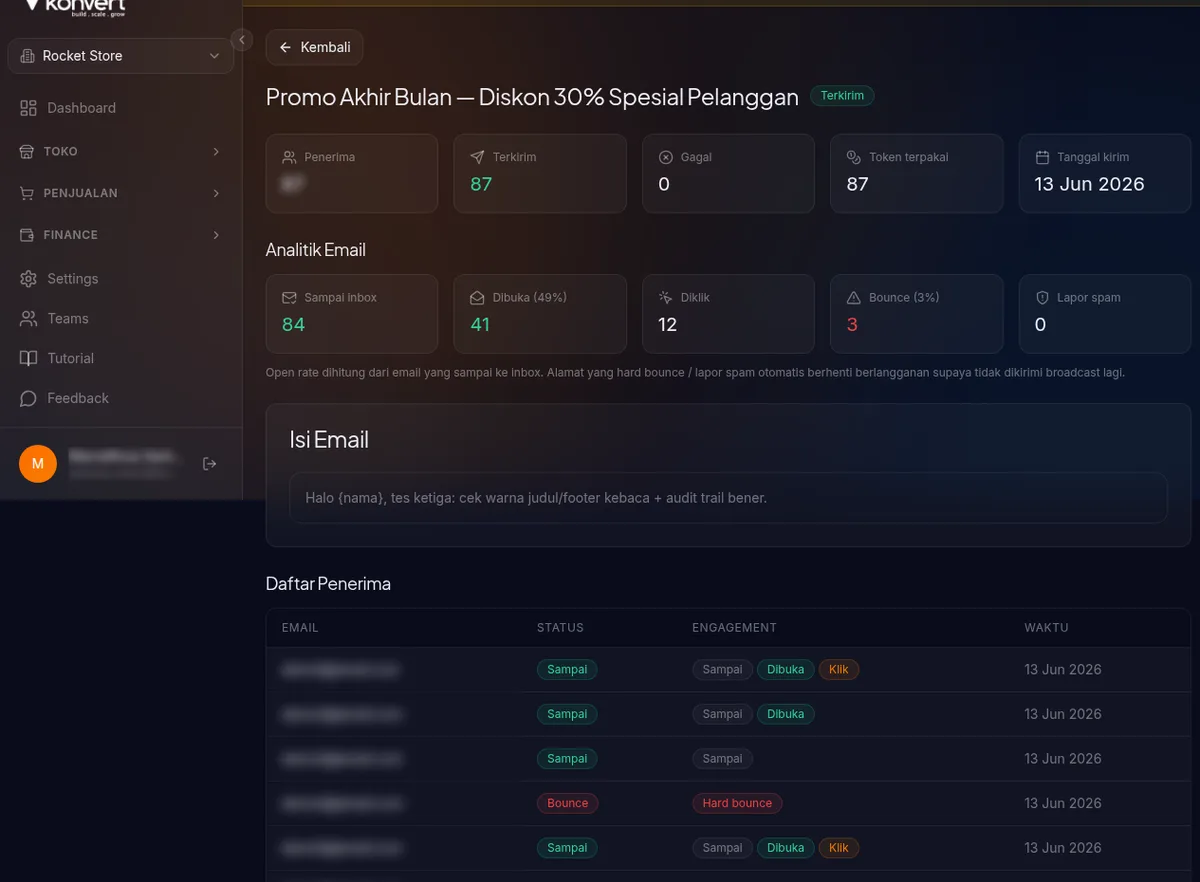Click the Tanggal kirim calendar icon
The height and width of the screenshot is (882, 1200).
[1042, 157]
